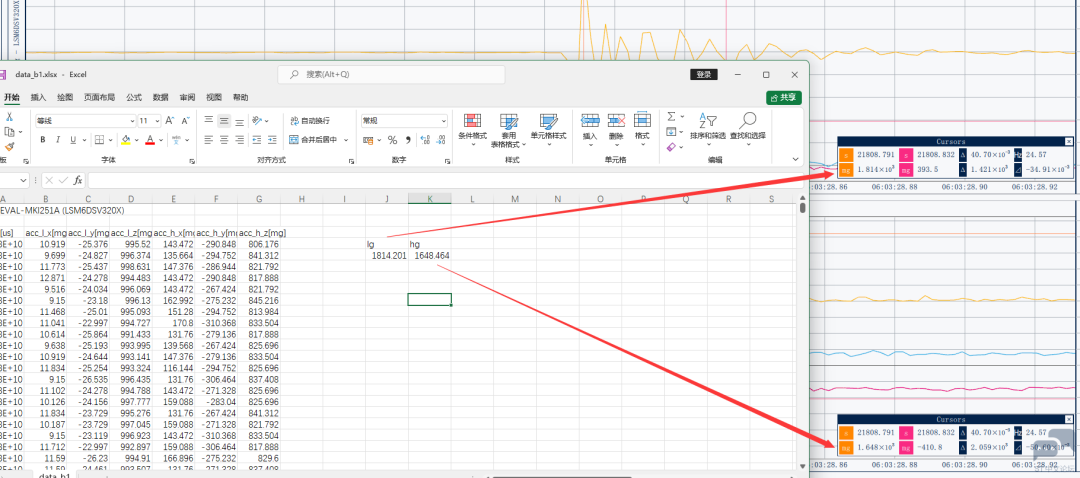The image size is (1080, 478).
Task: Select Bottom Align icon
Action: click(x=239, y=121)
